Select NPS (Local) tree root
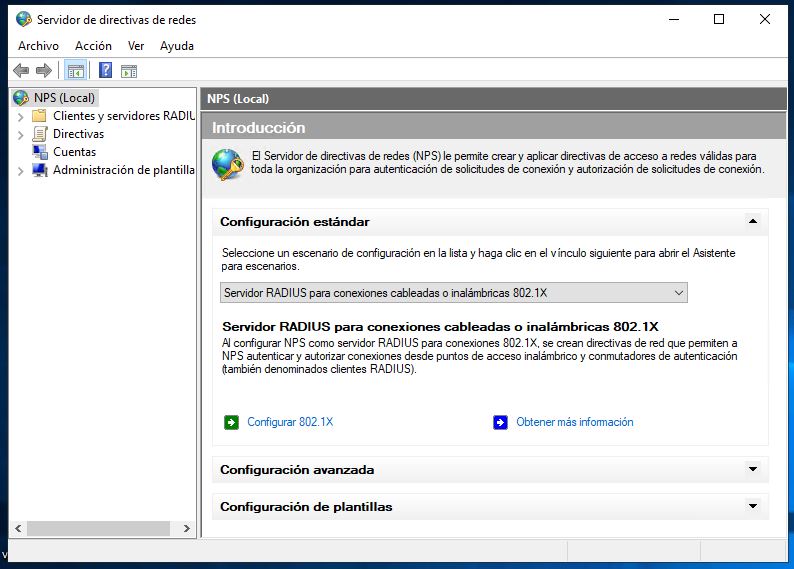 [x=64, y=98]
